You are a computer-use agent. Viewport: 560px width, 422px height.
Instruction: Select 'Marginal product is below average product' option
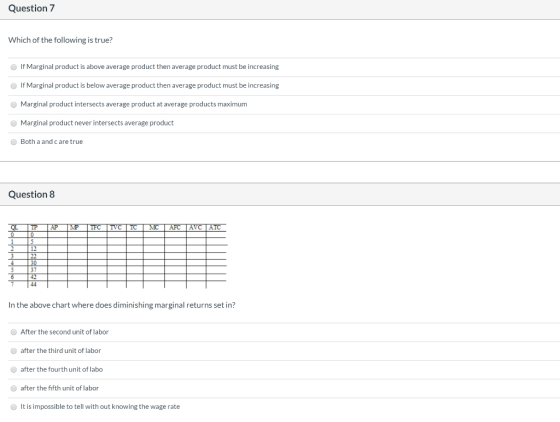click(x=14, y=86)
